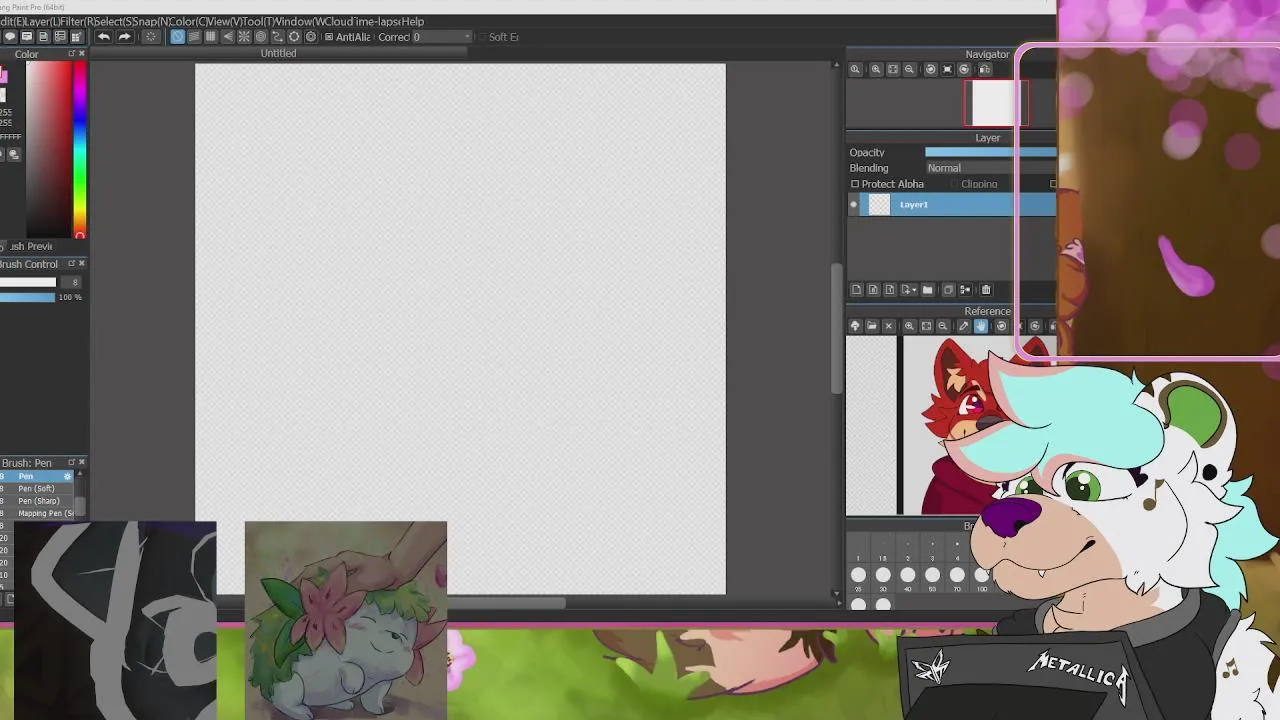The width and height of the screenshot is (1280, 720).
Task: Toggle the Protect Alpha checkbox
Action: click(x=855, y=184)
